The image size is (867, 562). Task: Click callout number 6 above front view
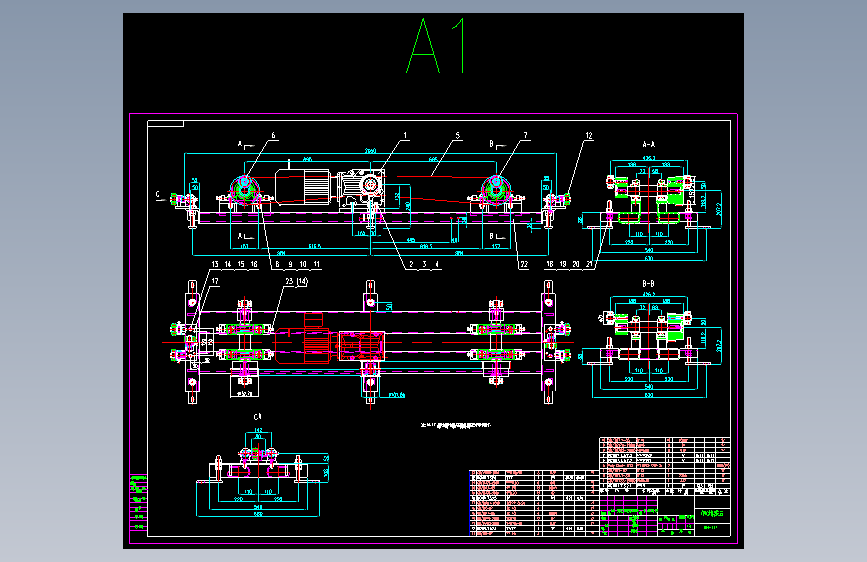click(273, 136)
